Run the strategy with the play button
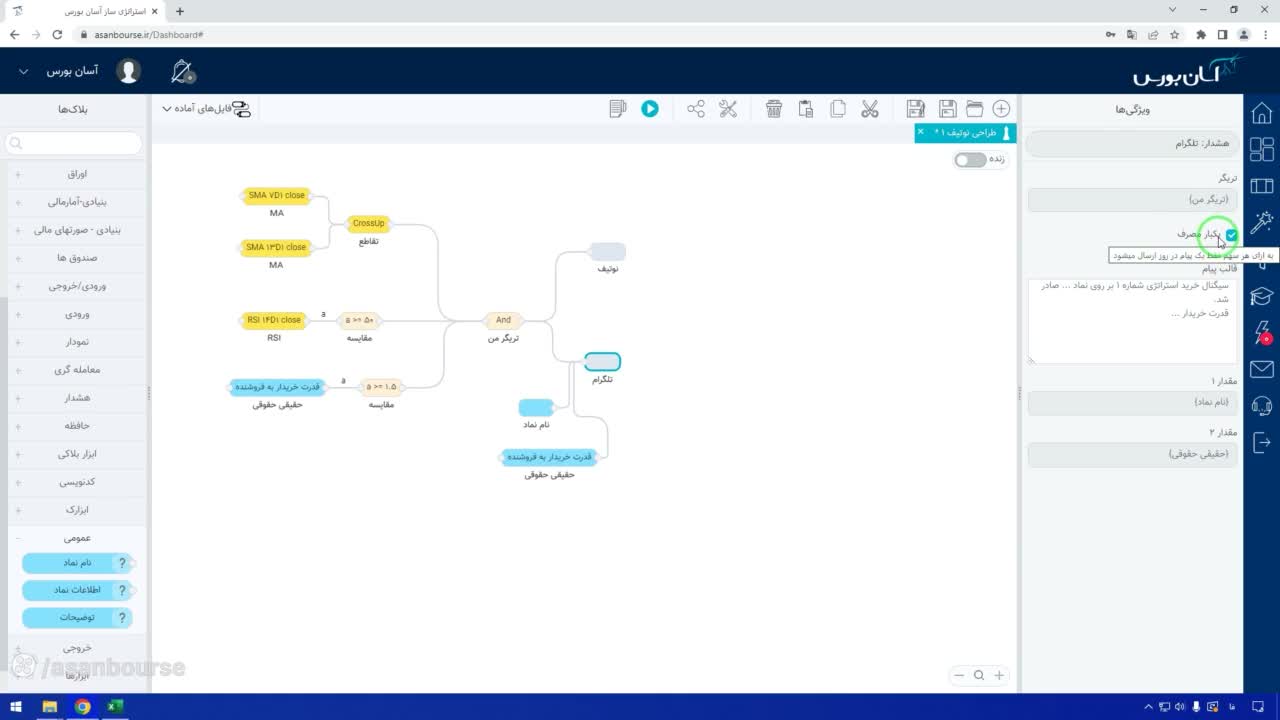The height and width of the screenshot is (720, 1280). (x=650, y=109)
